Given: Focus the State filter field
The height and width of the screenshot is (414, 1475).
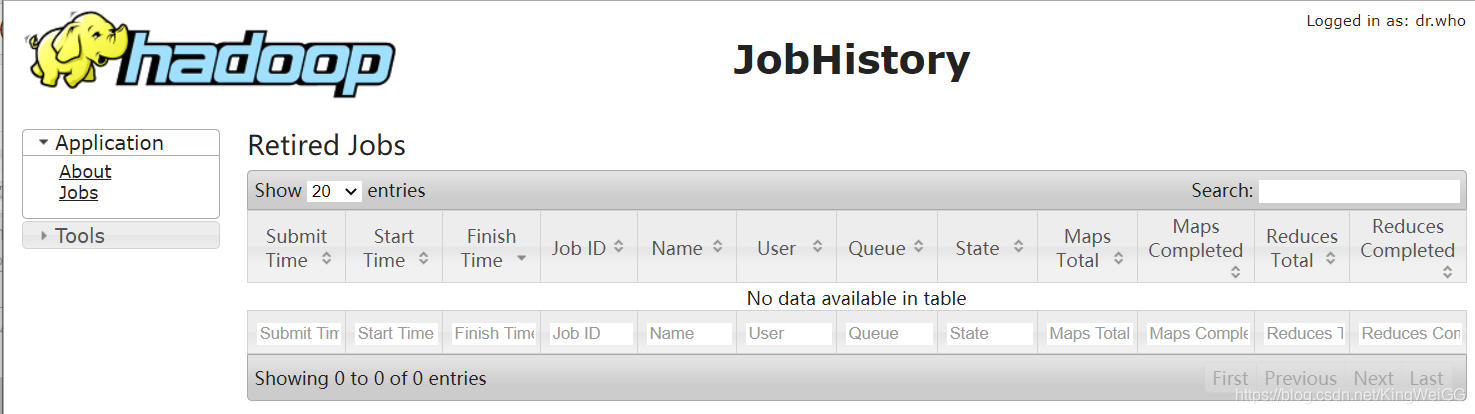Looking at the screenshot, I should (989, 334).
